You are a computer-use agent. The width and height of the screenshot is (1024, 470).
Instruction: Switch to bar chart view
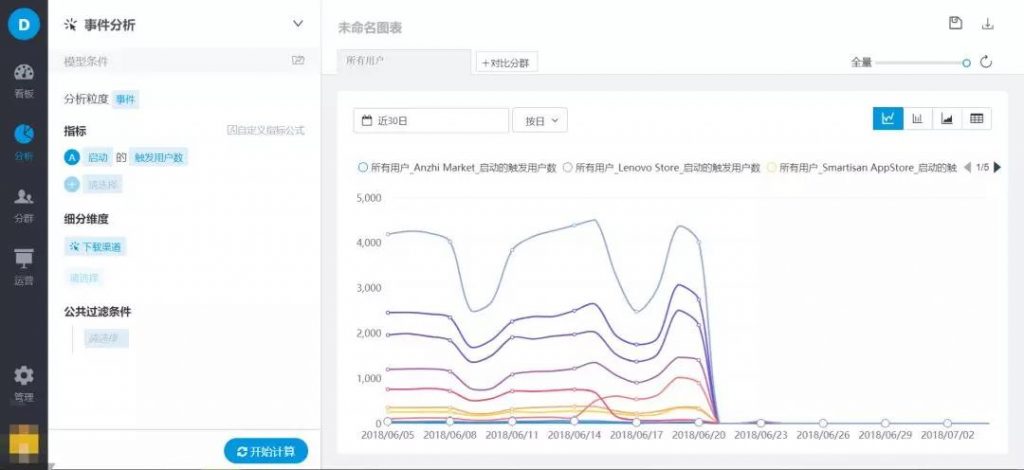click(918, 119)
